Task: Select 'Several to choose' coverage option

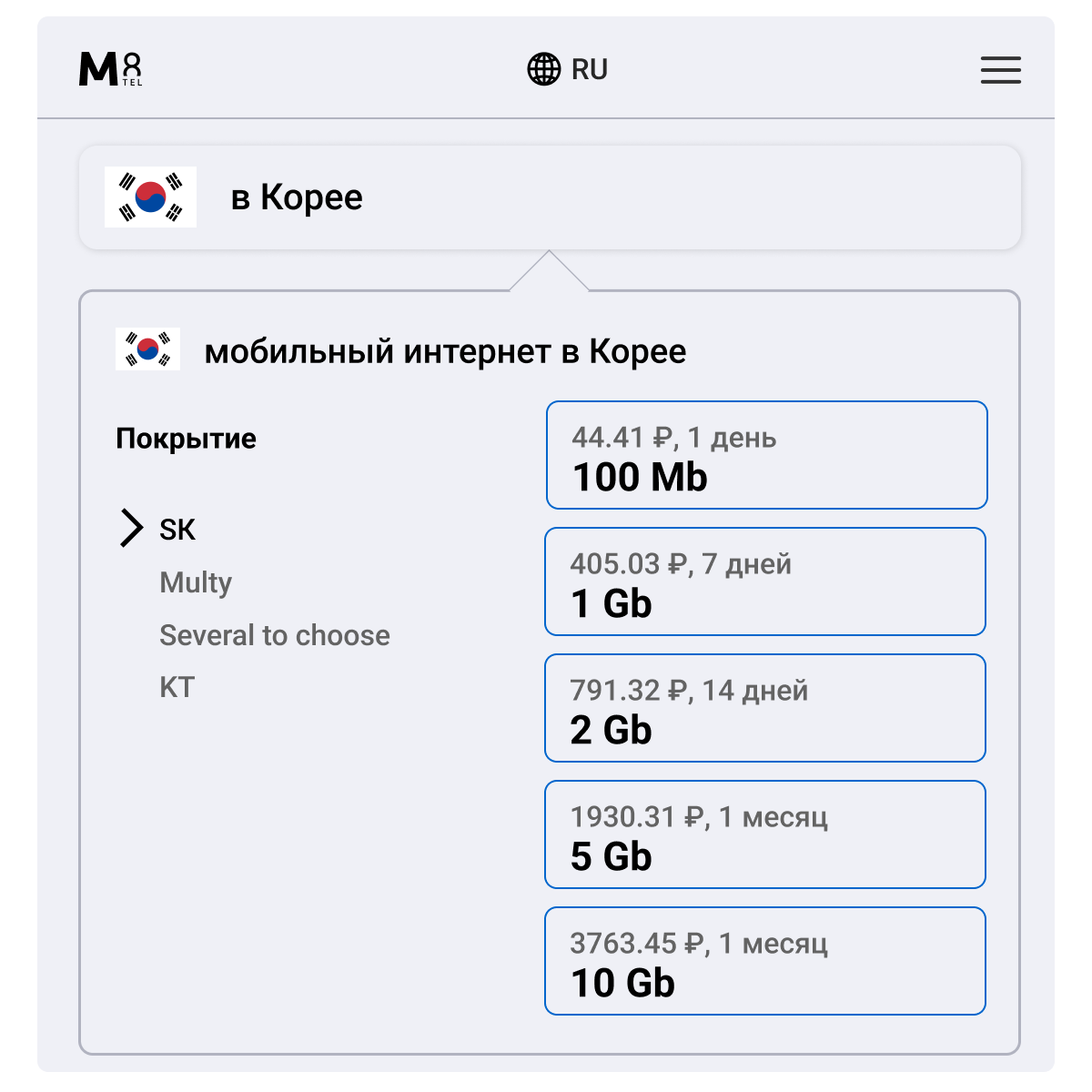Action: pos(274,635)
